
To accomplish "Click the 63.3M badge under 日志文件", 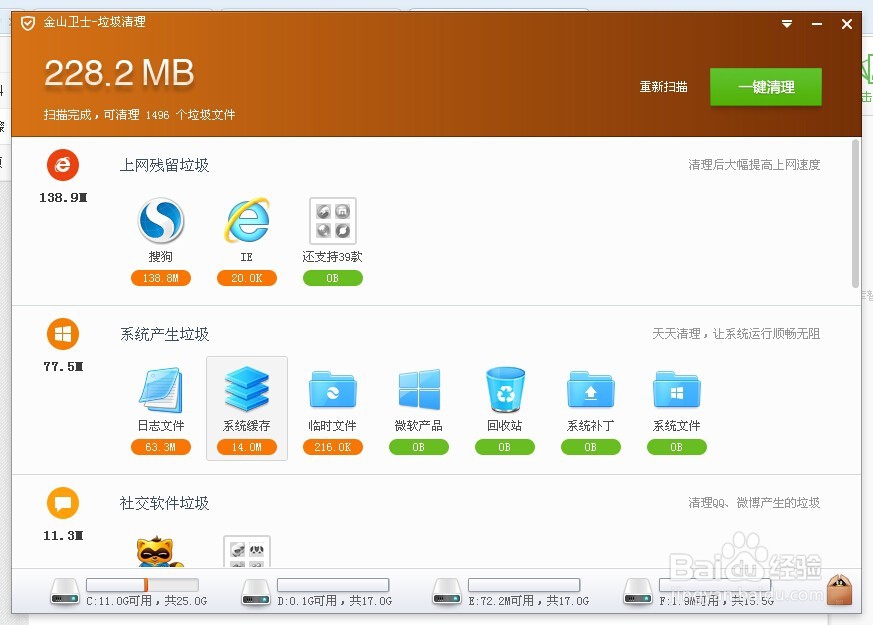I will pos(161,447).
